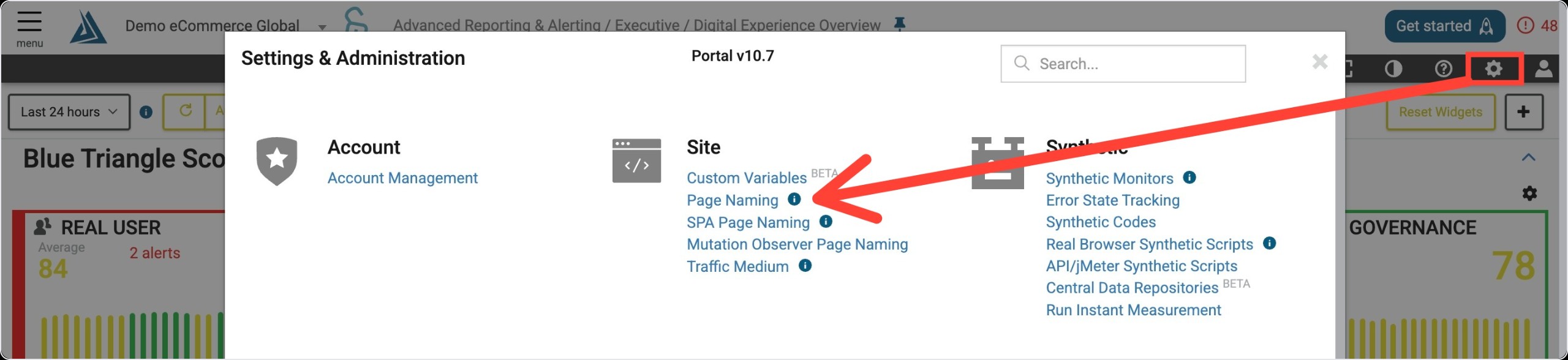Open settings gear in top bar
Viewport: 1568px width, 360px height.
pos(1494,69)
